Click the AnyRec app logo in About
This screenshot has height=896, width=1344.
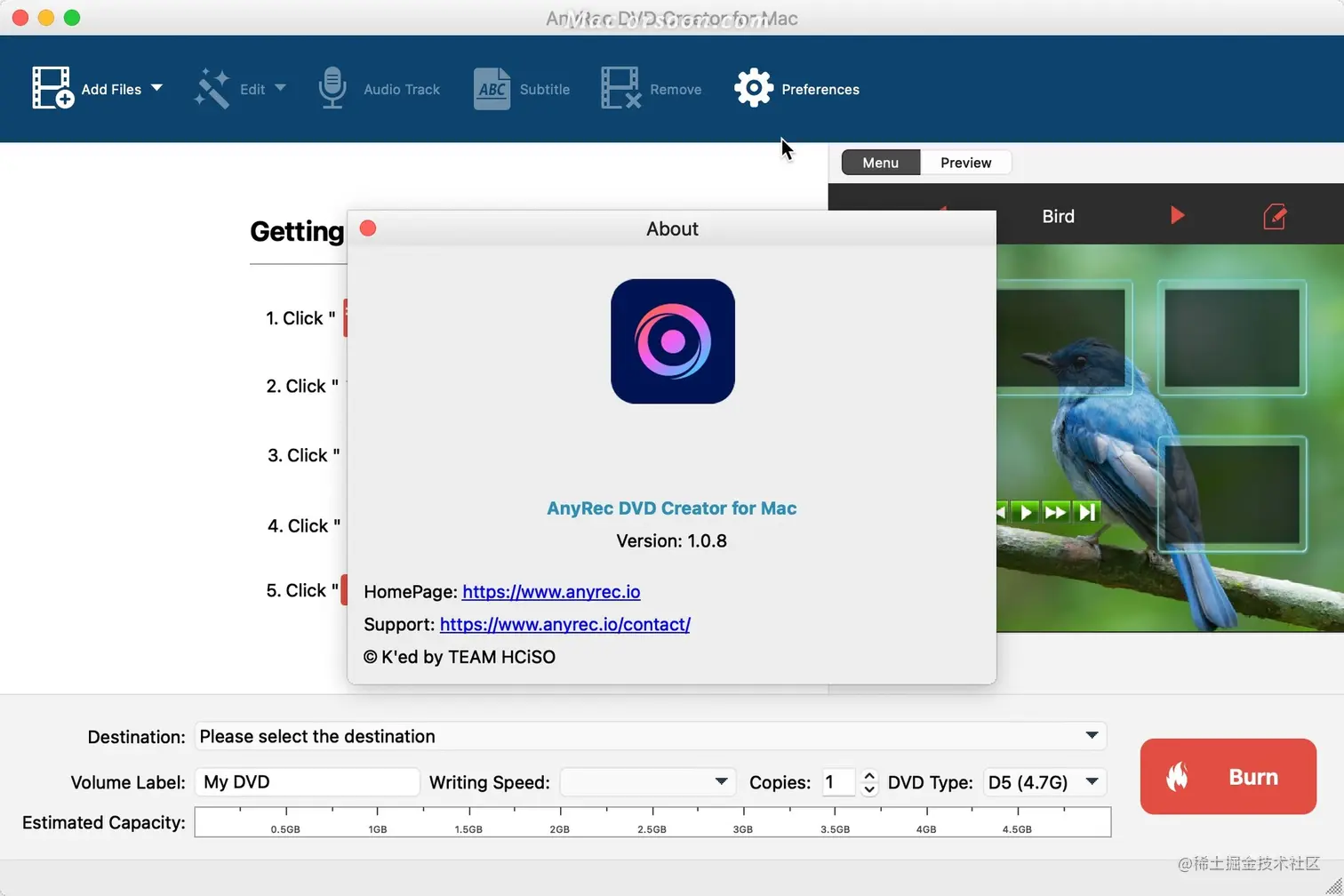[673, 341]
